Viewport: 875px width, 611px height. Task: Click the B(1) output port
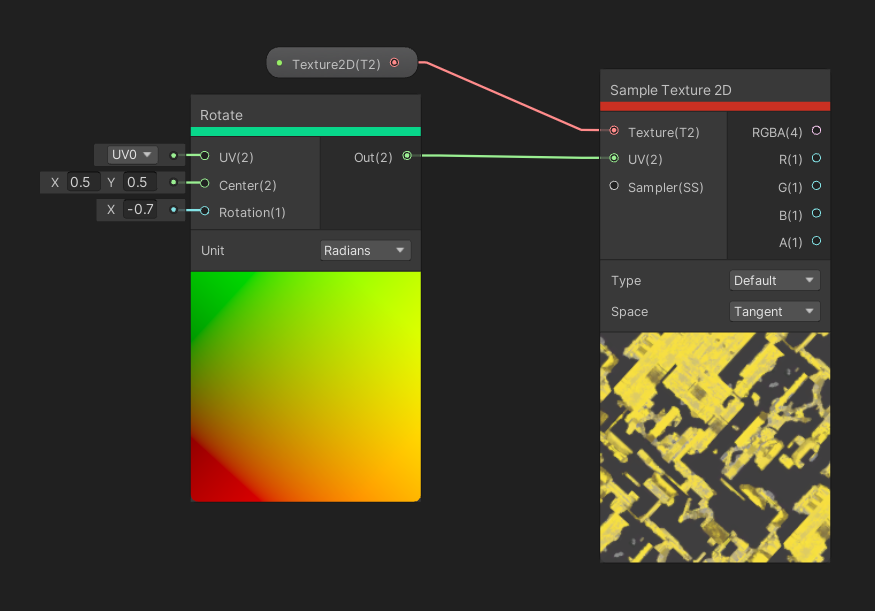[x=817, y=214]
